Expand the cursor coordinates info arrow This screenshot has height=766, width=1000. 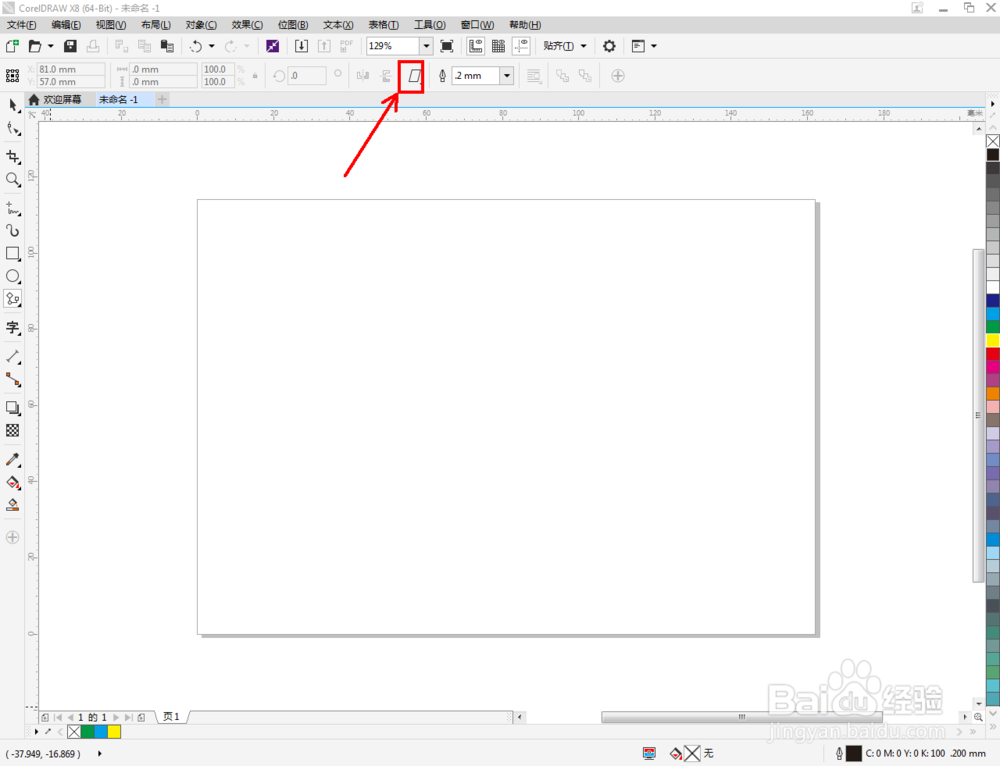(99, 754)
